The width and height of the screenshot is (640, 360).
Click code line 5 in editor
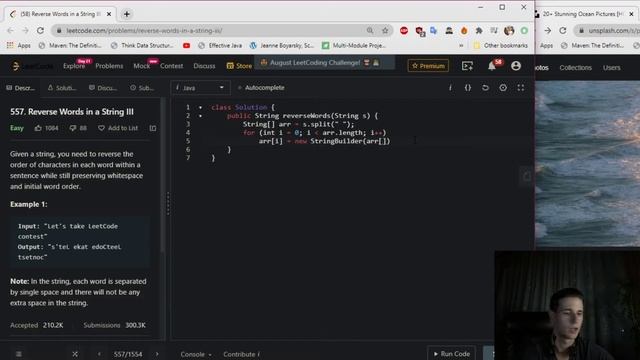click(x=324, y=141)
